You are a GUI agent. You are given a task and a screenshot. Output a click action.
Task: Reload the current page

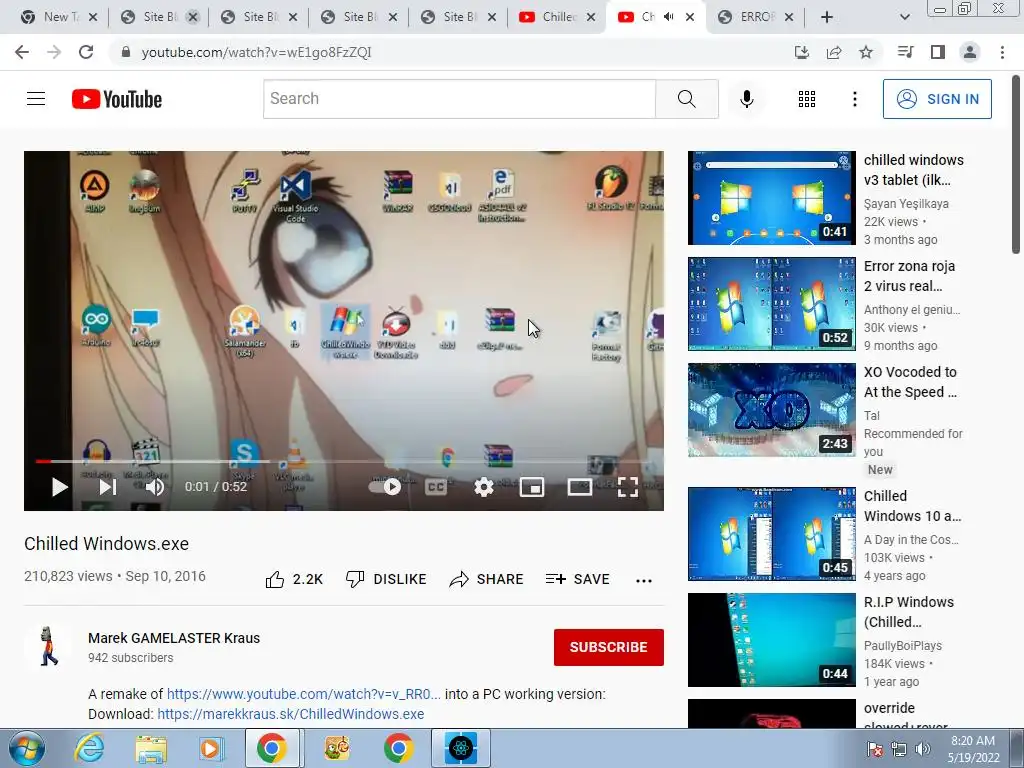coord(86,52)
